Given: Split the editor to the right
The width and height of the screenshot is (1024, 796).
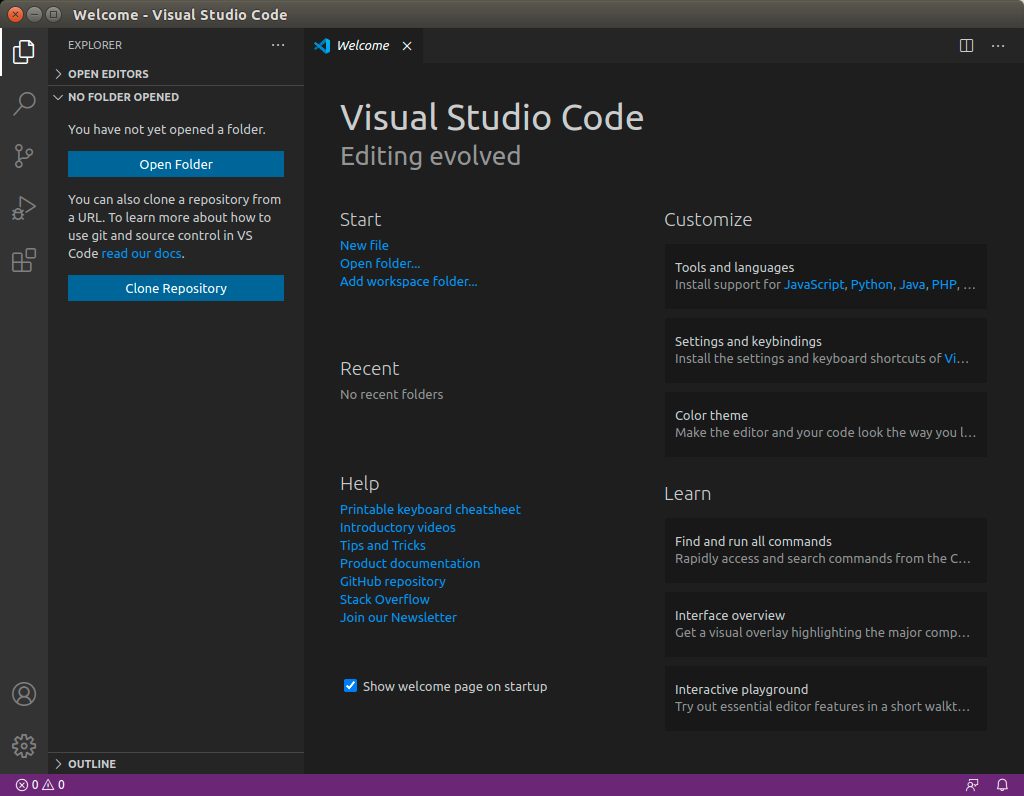Looking at the screenshot, I should (x=966, y=46).
